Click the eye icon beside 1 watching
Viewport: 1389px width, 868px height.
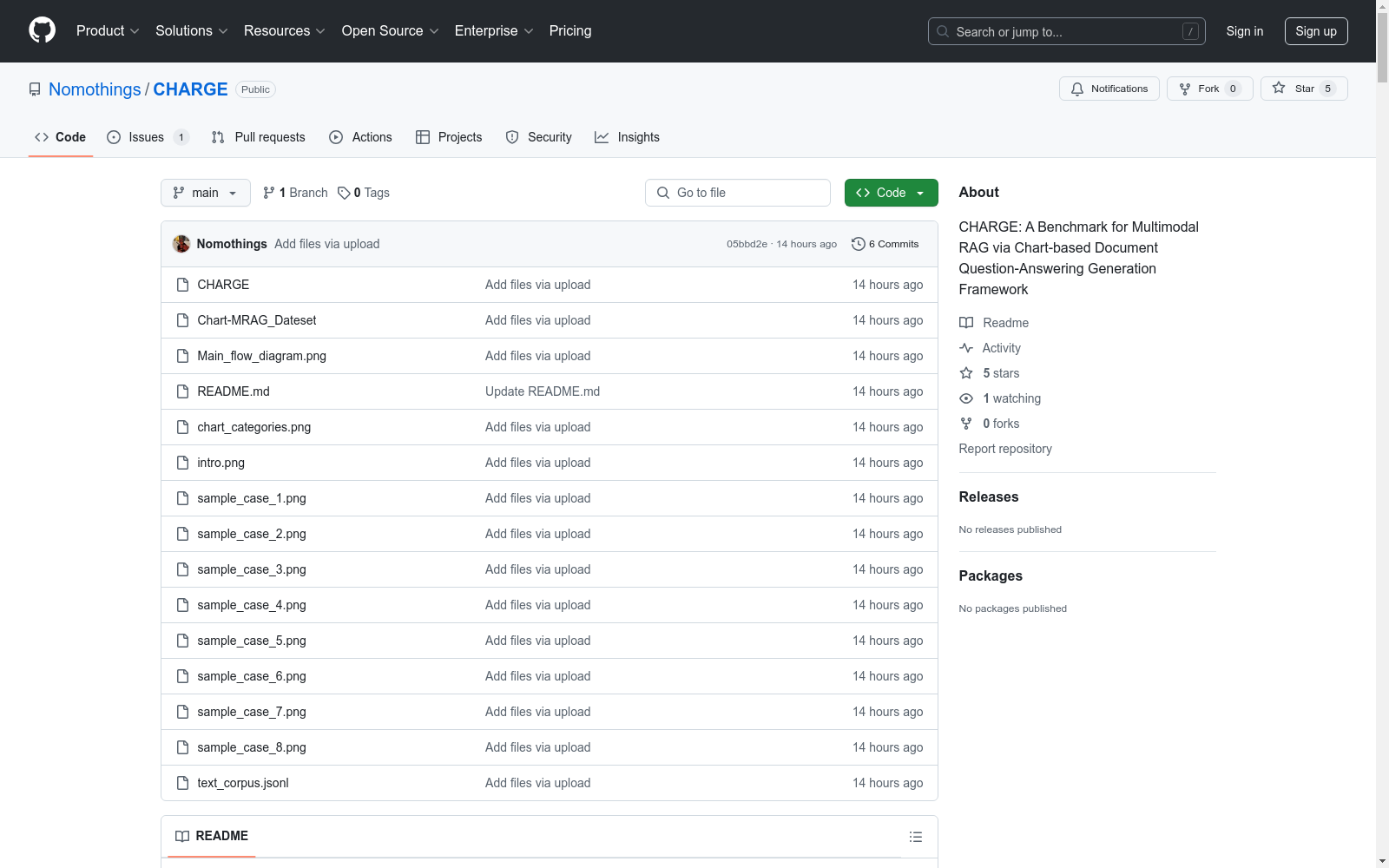coord(966,398)
